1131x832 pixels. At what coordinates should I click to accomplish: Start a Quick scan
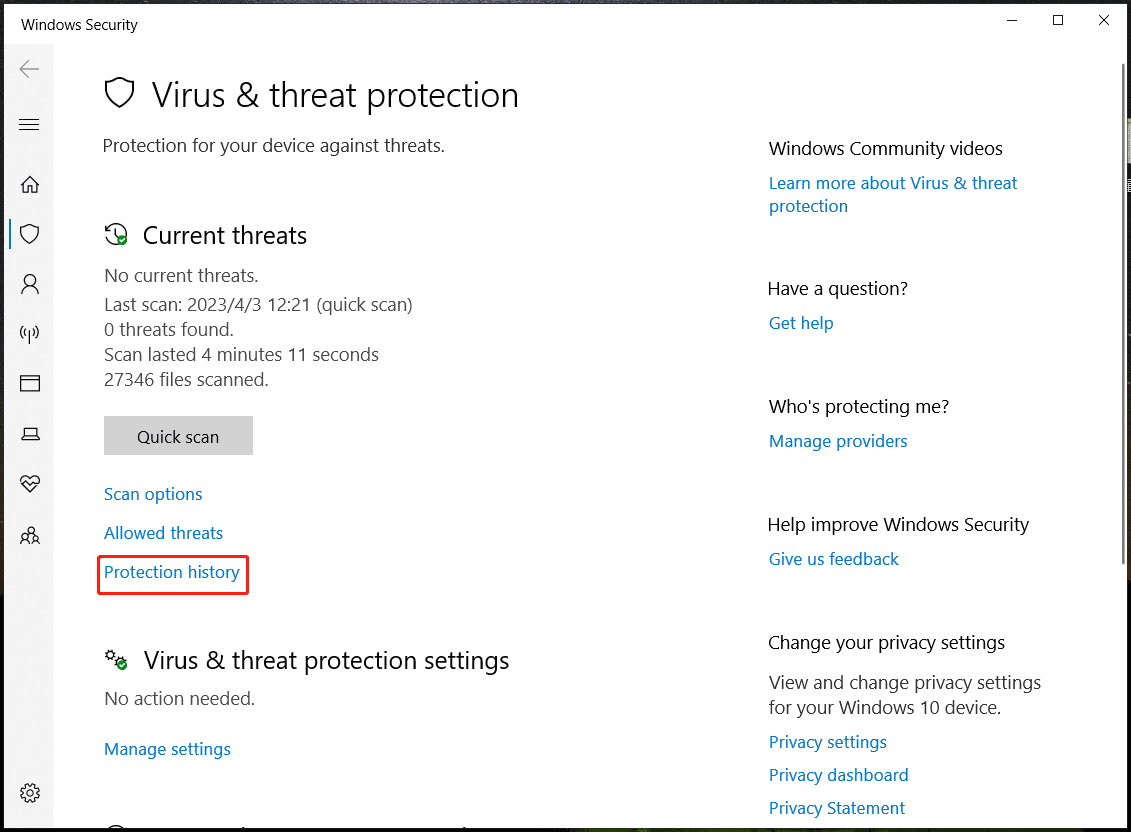pyautogui.click(x=178, y=436)
